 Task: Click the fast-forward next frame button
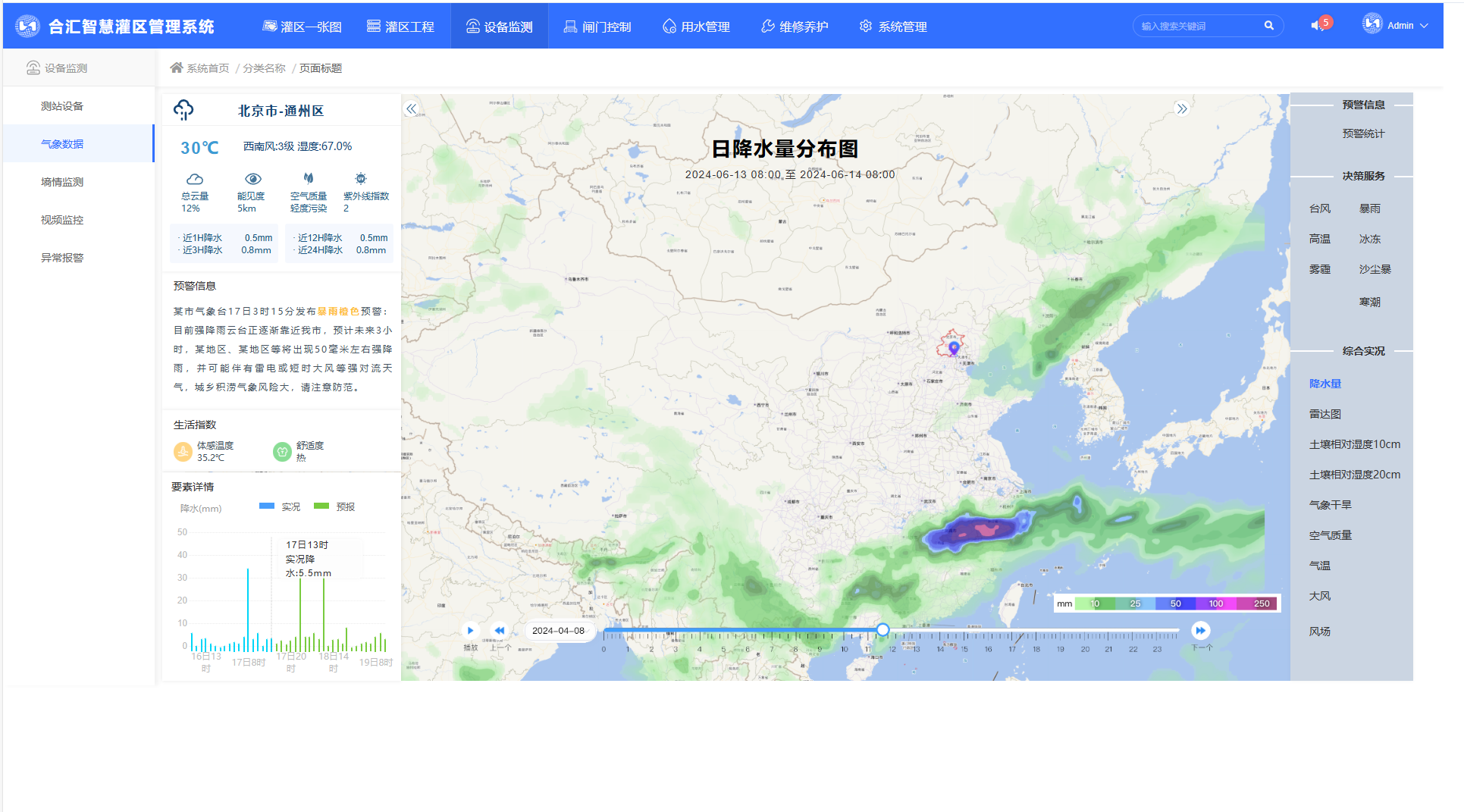click(x=1200, y=630)
